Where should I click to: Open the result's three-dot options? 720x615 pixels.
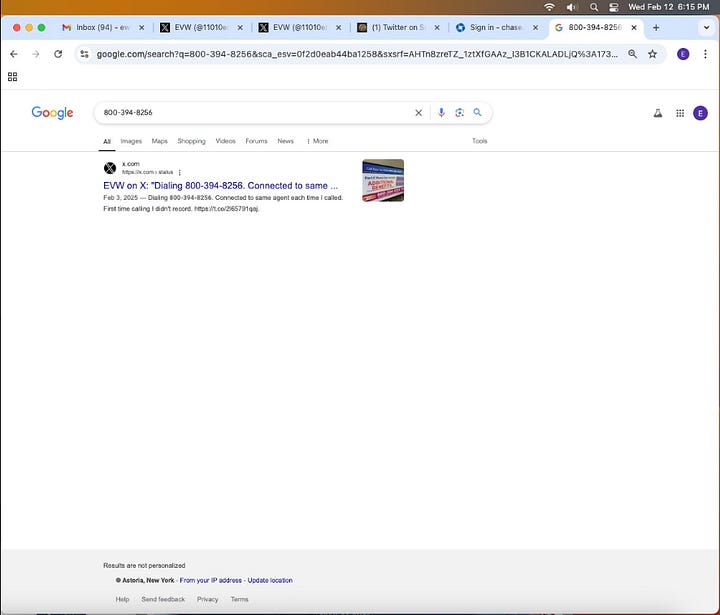[x=180, y=172]
